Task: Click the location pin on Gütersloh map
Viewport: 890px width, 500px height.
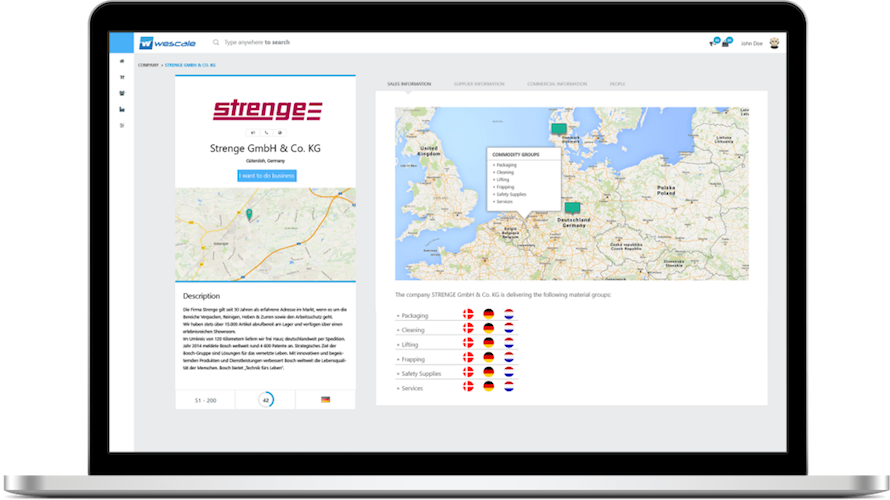Action: point(249,215)
